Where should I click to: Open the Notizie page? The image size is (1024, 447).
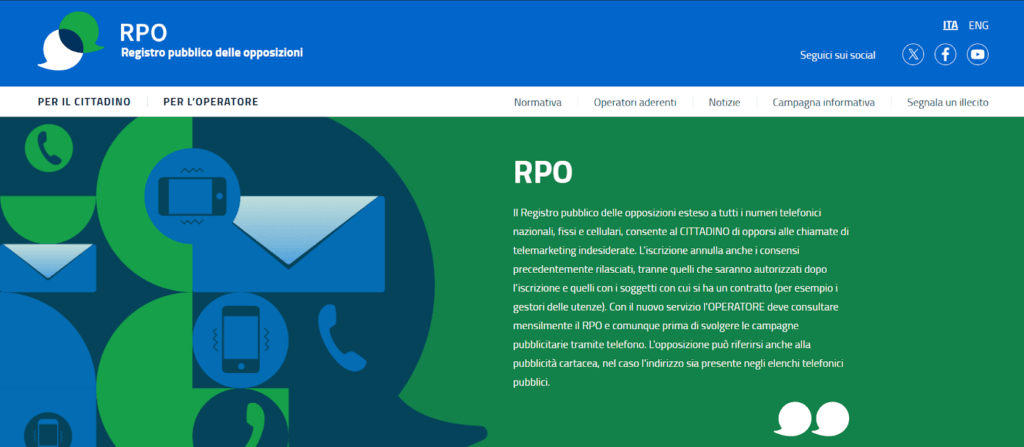(x=724, y=103)
